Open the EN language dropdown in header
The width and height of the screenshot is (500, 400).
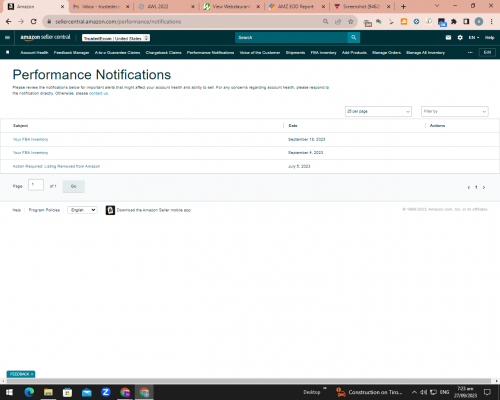point(474,38)
